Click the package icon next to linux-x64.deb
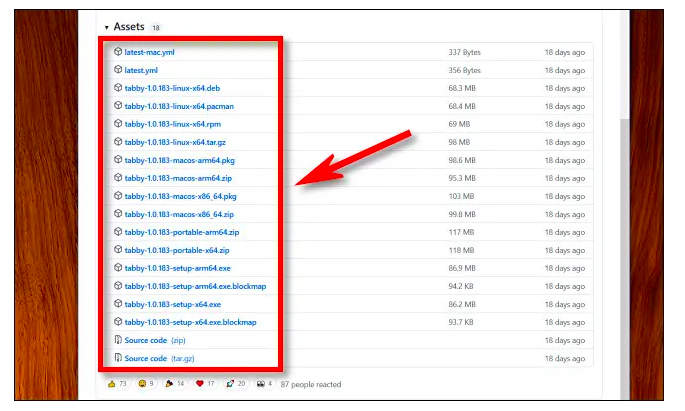Image resolution: width=685 pixels, height=411 pixels. (118, 87)
